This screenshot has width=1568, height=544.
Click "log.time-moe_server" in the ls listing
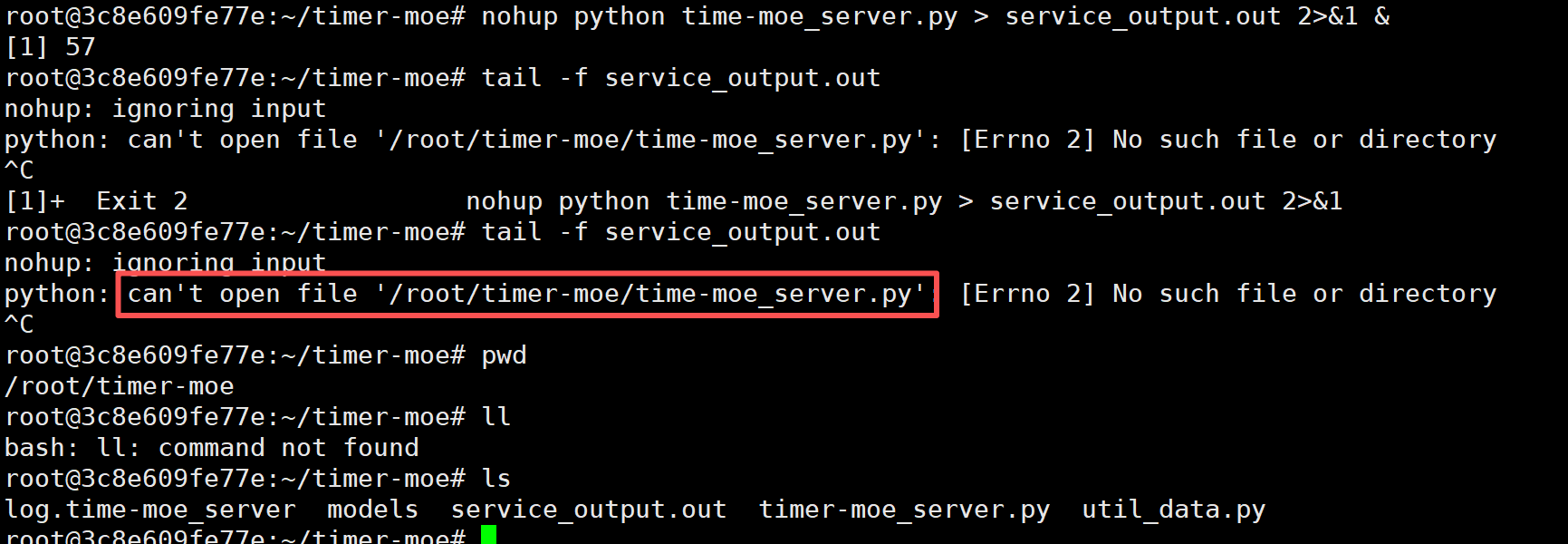(150, 510)
